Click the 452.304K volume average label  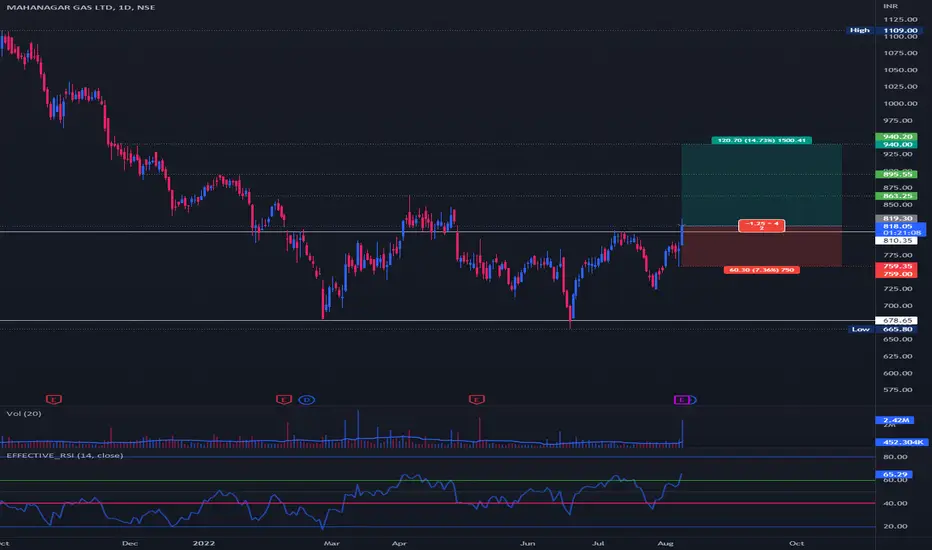[x=902, y=442]
